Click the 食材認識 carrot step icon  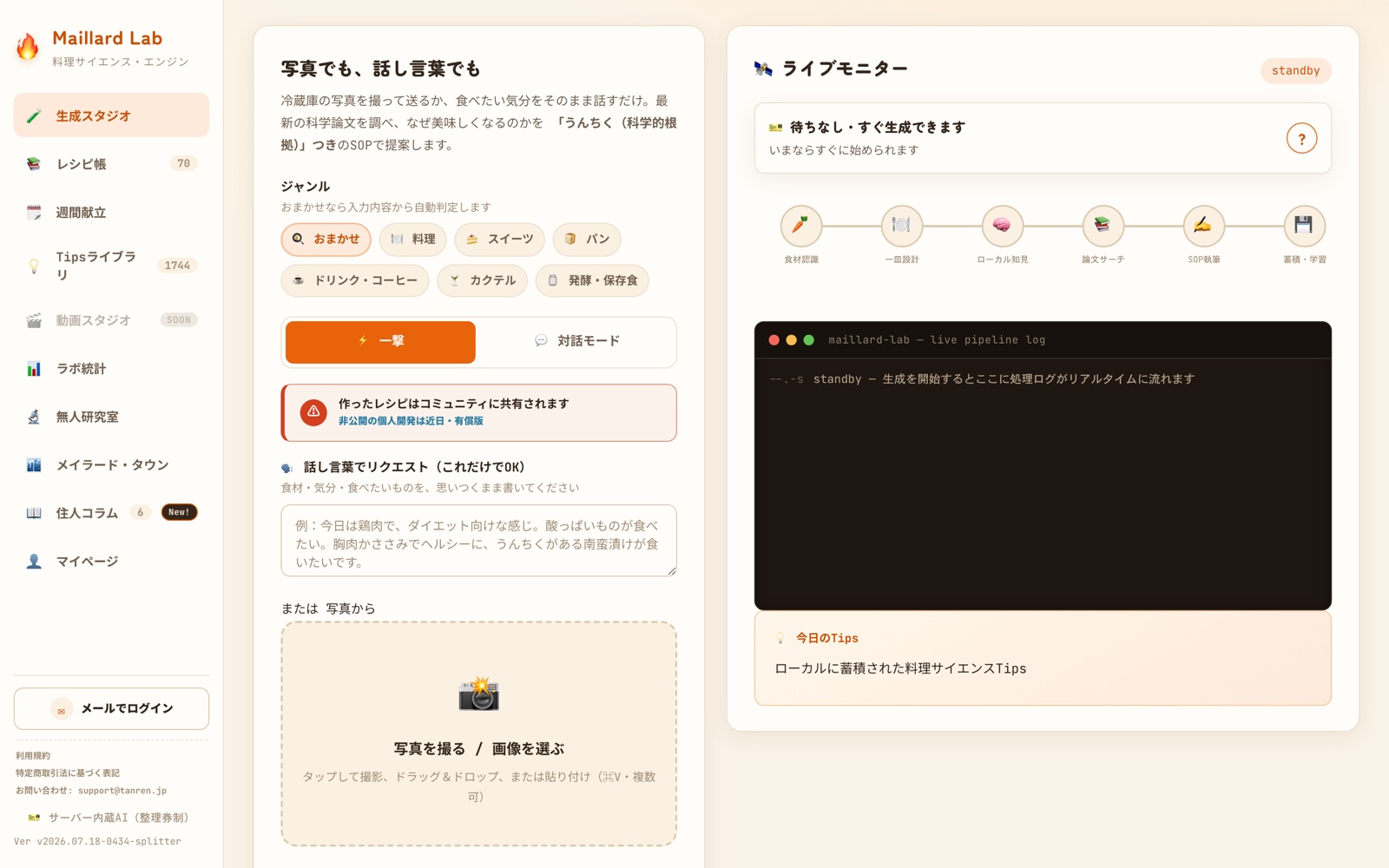pyautogui.click(x=800, y=226)
